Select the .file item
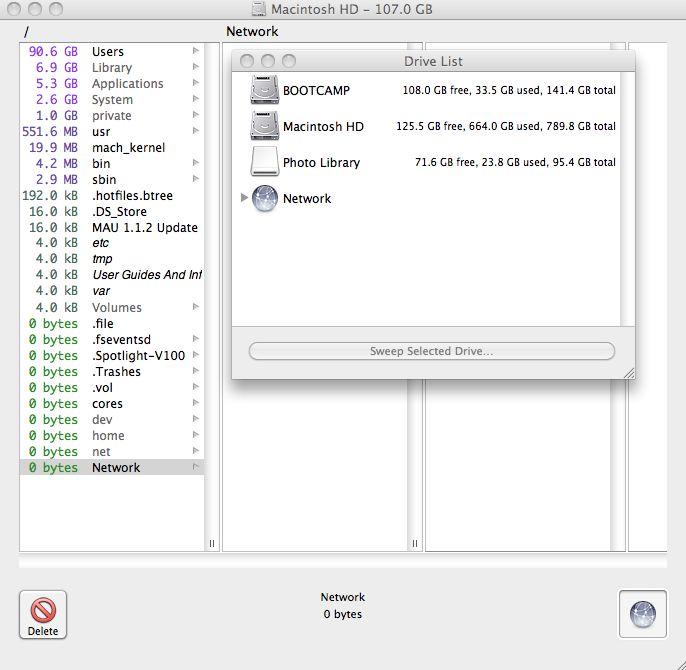Image resolution: width=686 pixels, height=670 pixels. coord(112,323)
